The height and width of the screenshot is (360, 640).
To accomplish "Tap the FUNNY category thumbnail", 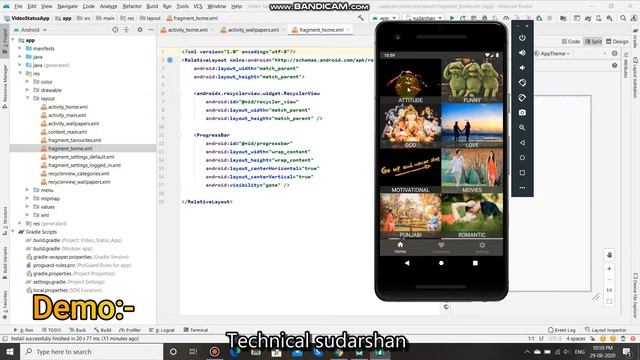I will click(472, 80).
